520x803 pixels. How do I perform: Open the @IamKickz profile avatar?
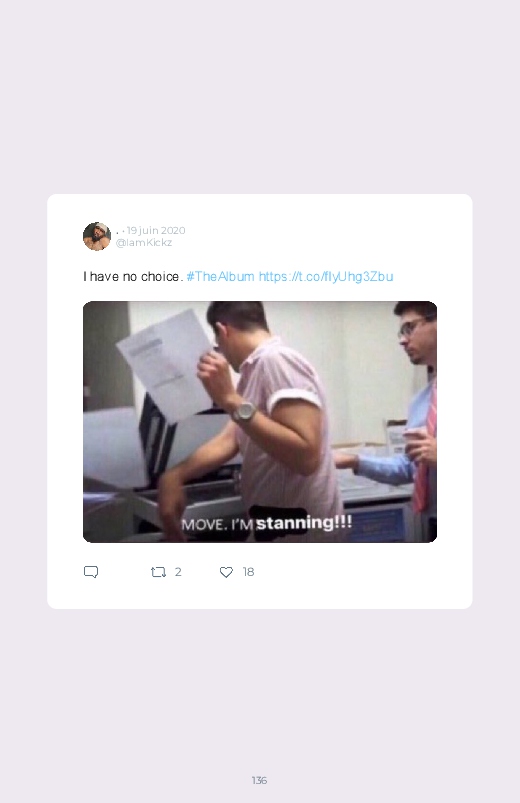pyautogui.click(x=97, y=236)
